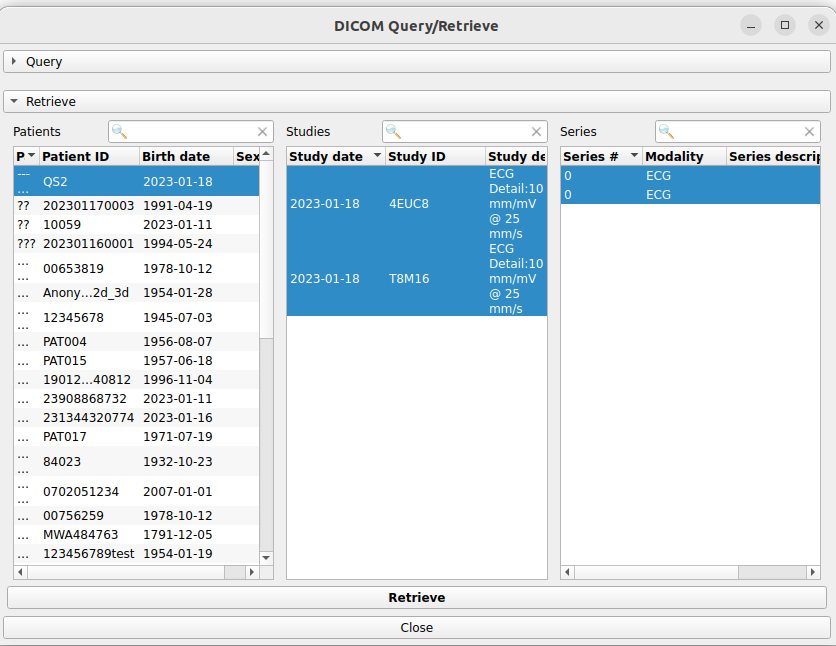Screen dimensions: 836x646
Task: Select patient PAT004 in the list
Action: point(65,342)
